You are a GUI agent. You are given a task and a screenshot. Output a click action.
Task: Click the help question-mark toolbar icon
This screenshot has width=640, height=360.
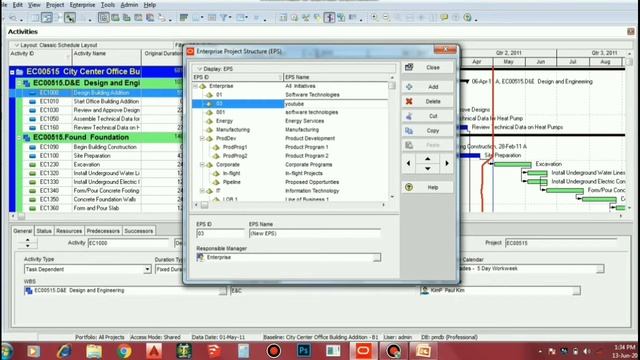[468, 18]
